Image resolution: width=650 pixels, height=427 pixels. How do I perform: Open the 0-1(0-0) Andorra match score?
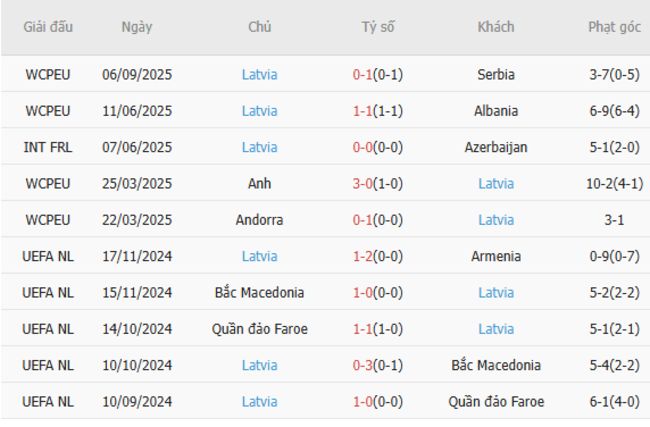point(377,220)
